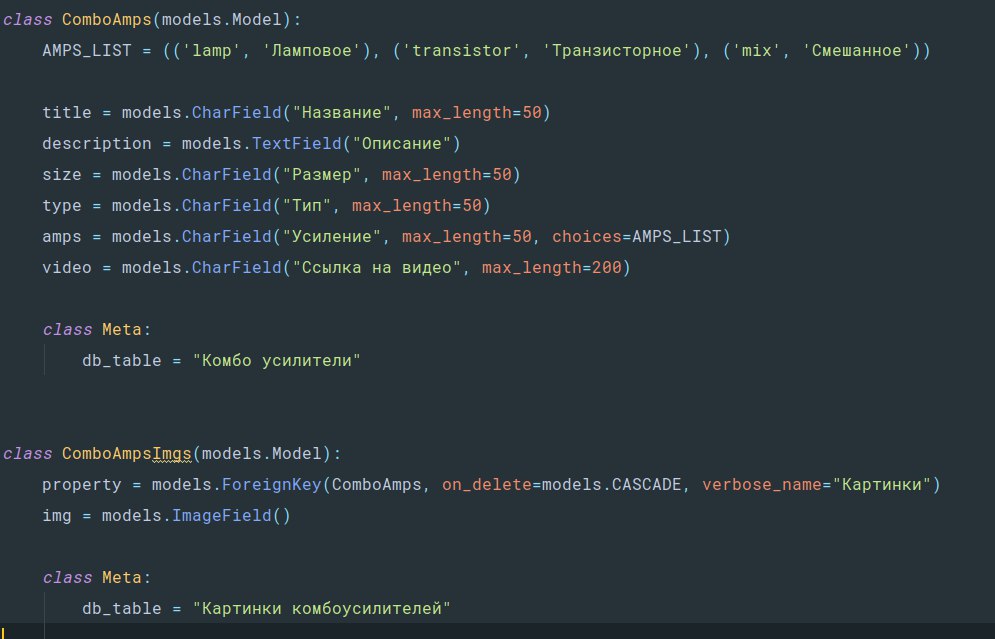
Task: Click the "Картинки комбоусилителей" string
Action: [322, 609]
